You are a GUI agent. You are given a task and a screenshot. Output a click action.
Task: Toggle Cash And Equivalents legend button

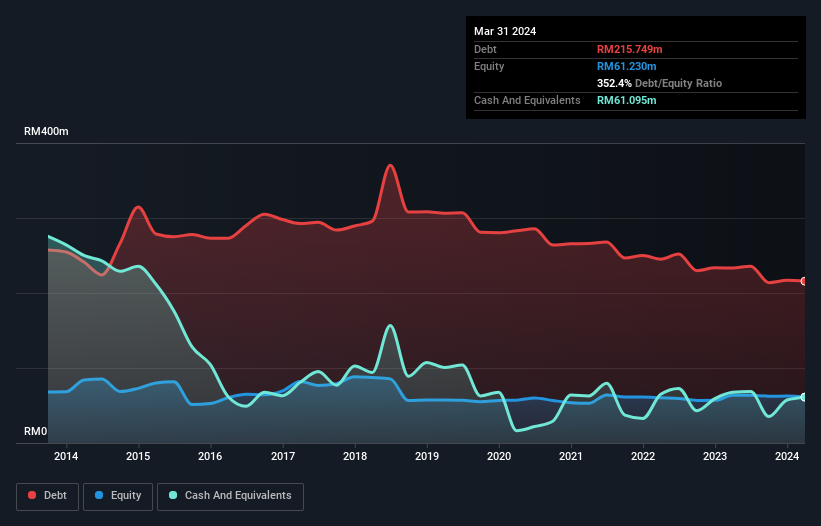pos(230,496)
